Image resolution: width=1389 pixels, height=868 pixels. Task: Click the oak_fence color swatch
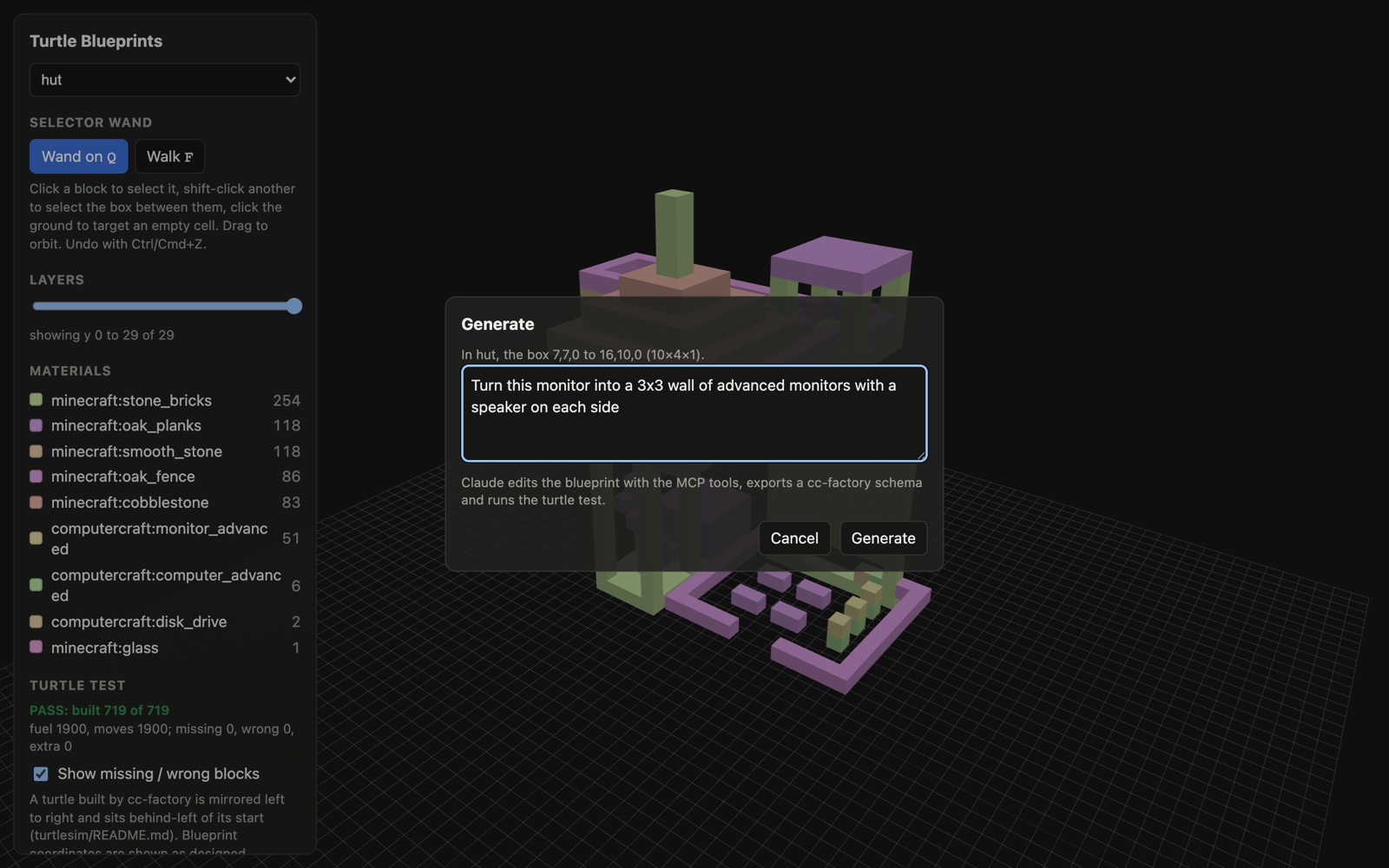[36, 477]
